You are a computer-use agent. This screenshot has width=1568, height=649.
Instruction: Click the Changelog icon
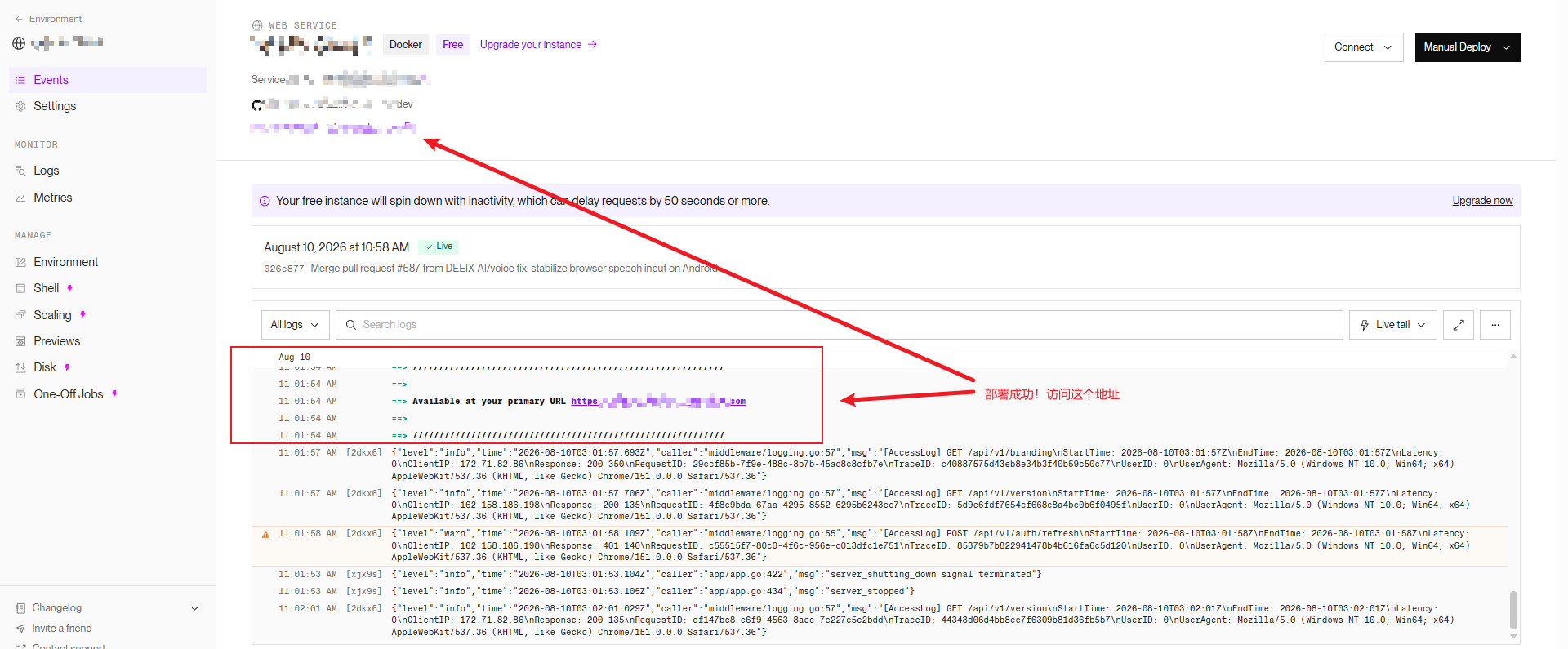[20, 608]
